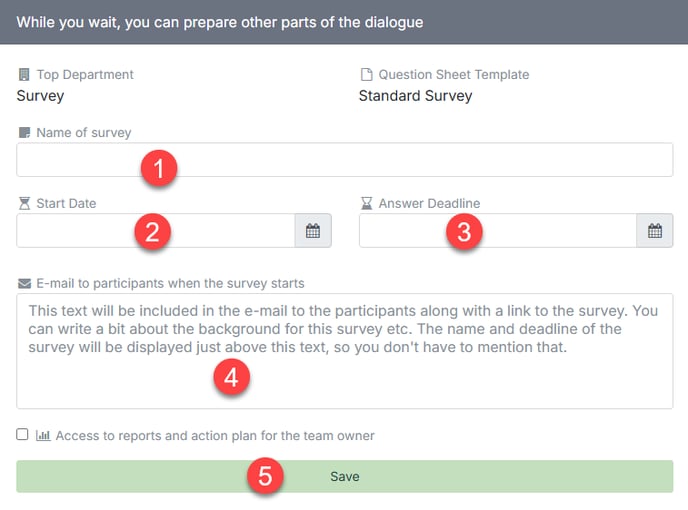Click the e-mail to participants text area
The width and height of the screenshot is (688, 510).
click(344, 351)
